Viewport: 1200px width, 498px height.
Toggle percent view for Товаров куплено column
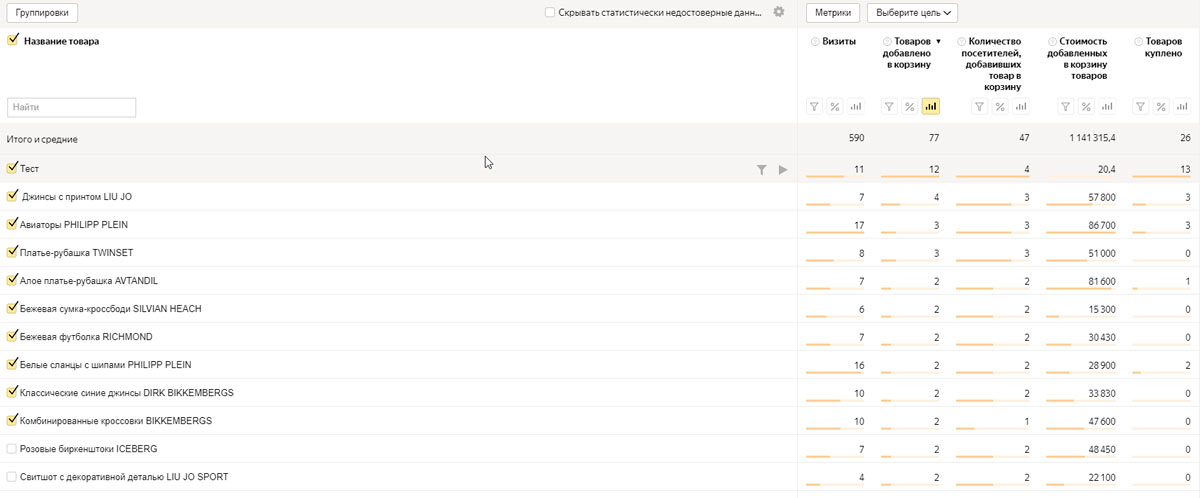pos(1161,107)
